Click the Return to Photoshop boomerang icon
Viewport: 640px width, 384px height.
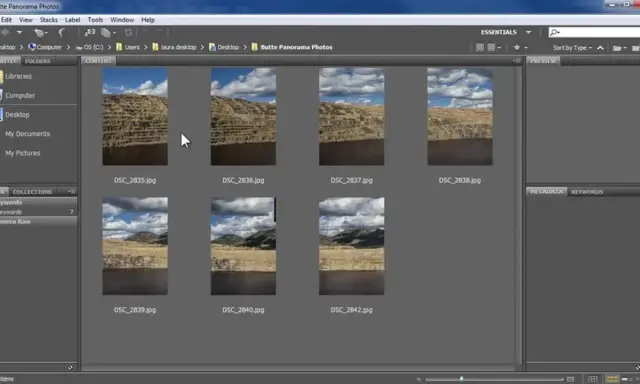click(61, 32)
